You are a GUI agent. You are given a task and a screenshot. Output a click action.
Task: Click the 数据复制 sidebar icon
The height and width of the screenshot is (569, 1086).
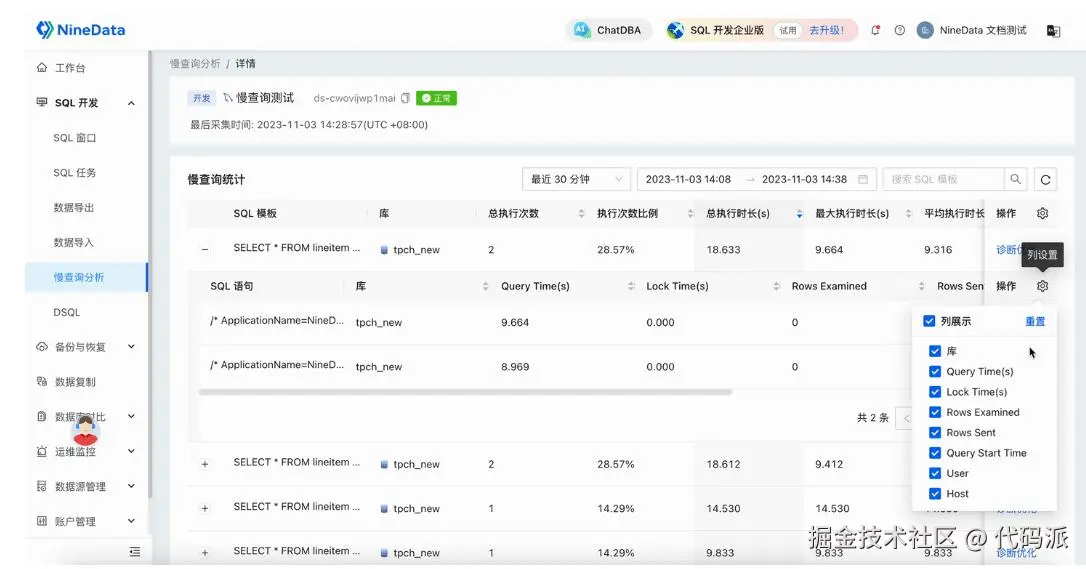[42, 381]
